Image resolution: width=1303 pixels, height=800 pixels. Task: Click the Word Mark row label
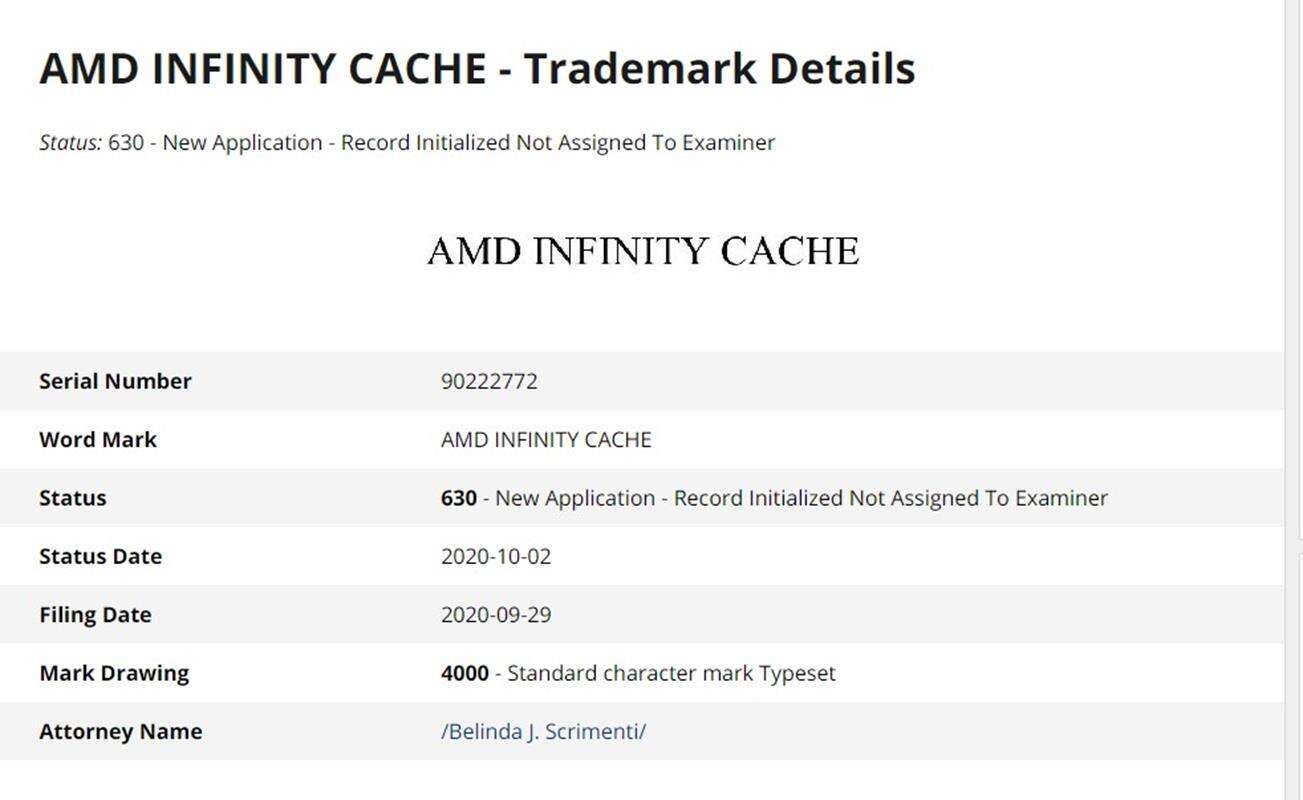click(x=98, y=439)
